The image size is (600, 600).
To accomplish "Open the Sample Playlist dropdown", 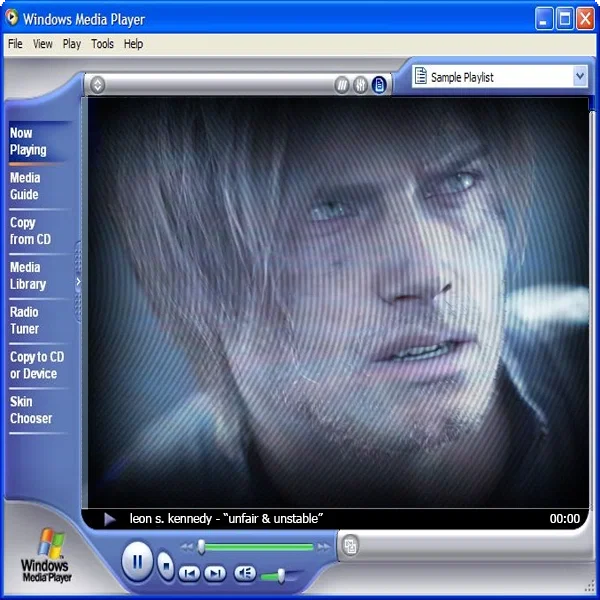I will (x=580, y=76).
